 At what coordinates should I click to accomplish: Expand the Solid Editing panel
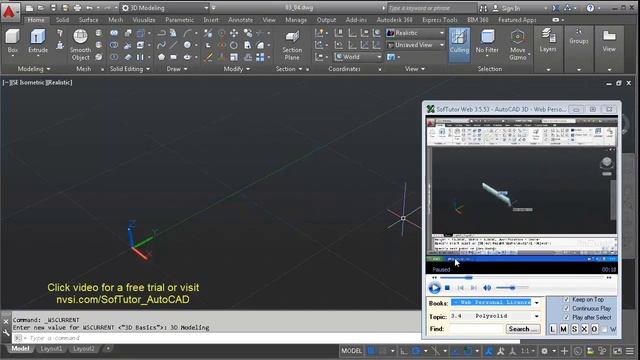tap(129, 69)
